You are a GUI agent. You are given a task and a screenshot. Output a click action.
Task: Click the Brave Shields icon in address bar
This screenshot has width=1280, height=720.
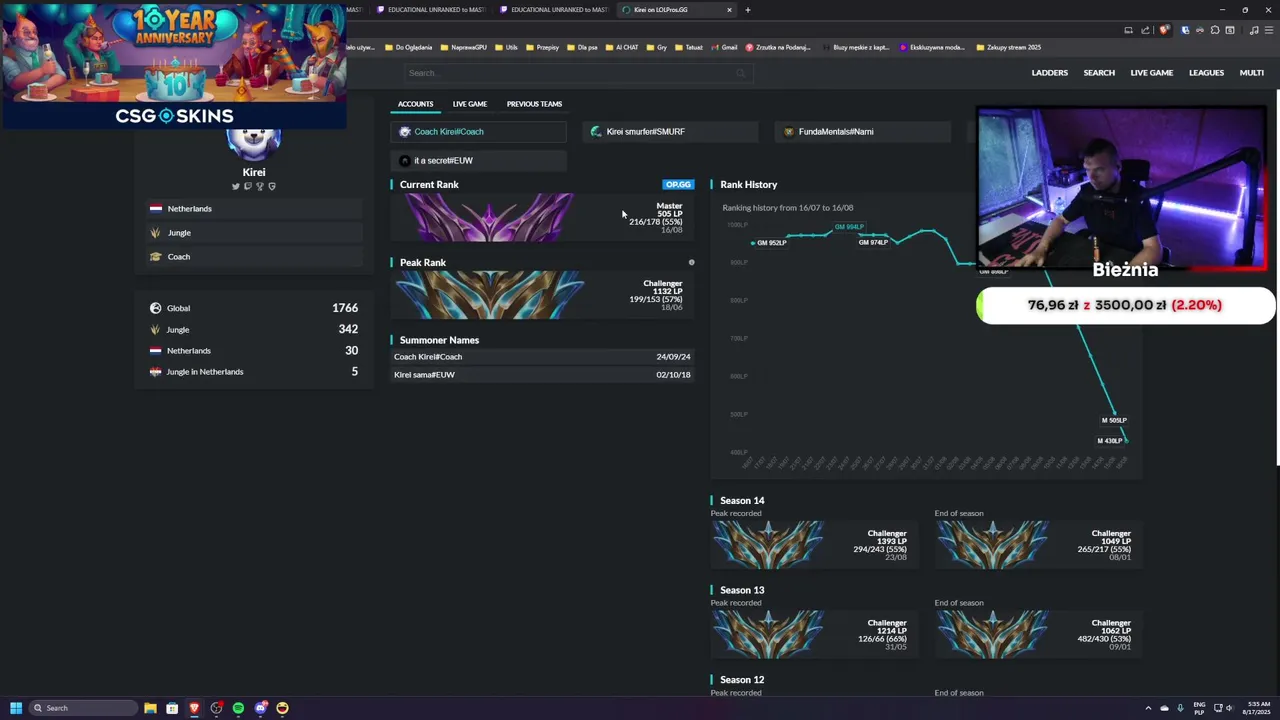pyautogui.click(x=1163, y=30)
